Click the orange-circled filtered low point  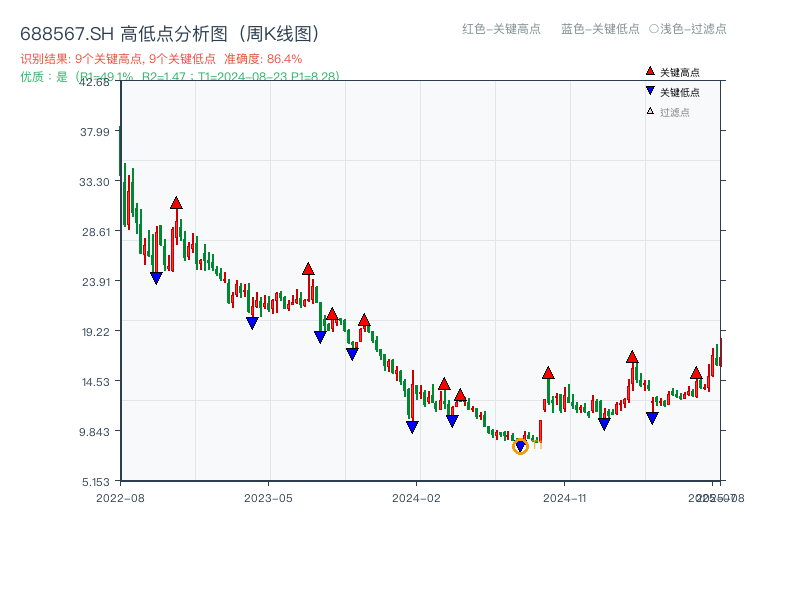pyautogui.click(x=521, y=446)
